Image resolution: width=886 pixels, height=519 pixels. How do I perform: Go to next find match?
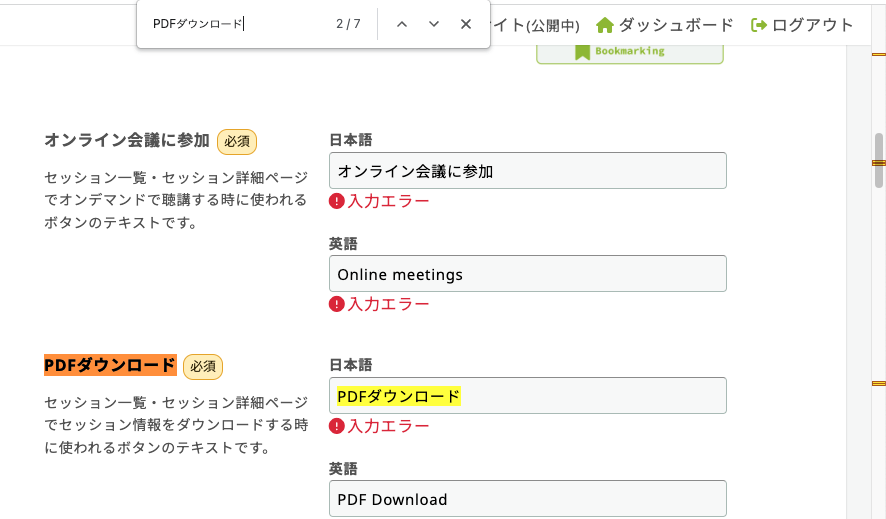433,24
